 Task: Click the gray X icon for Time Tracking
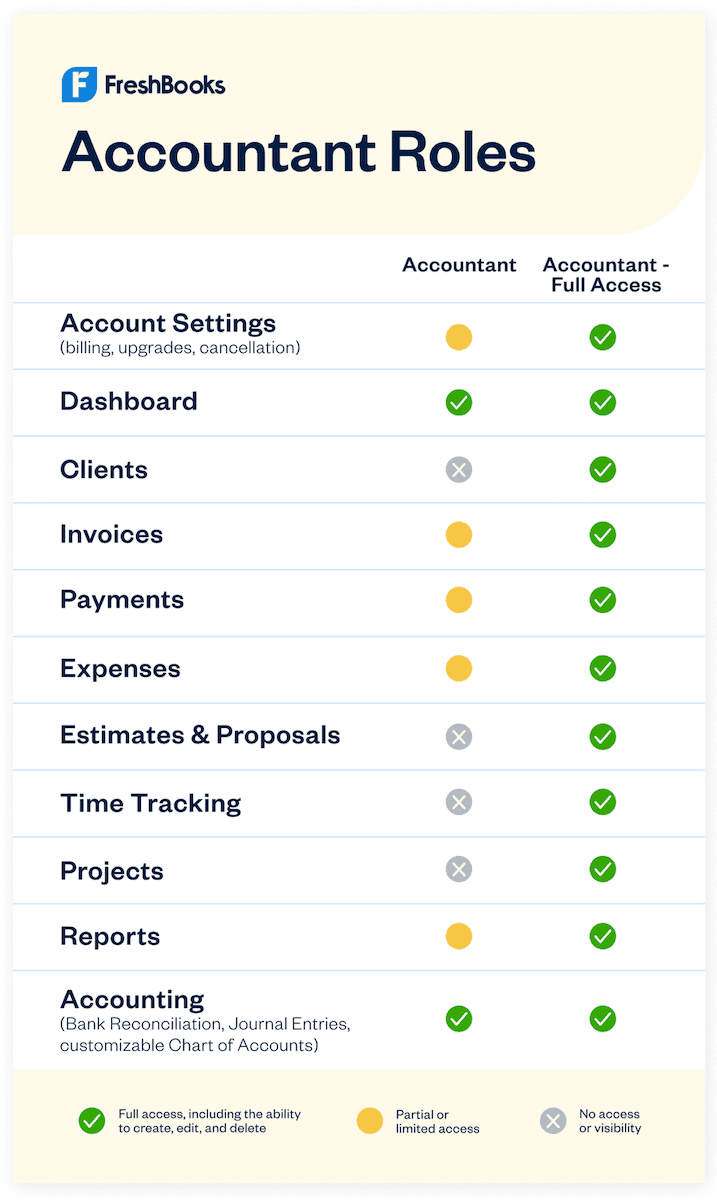coord(459,802)
